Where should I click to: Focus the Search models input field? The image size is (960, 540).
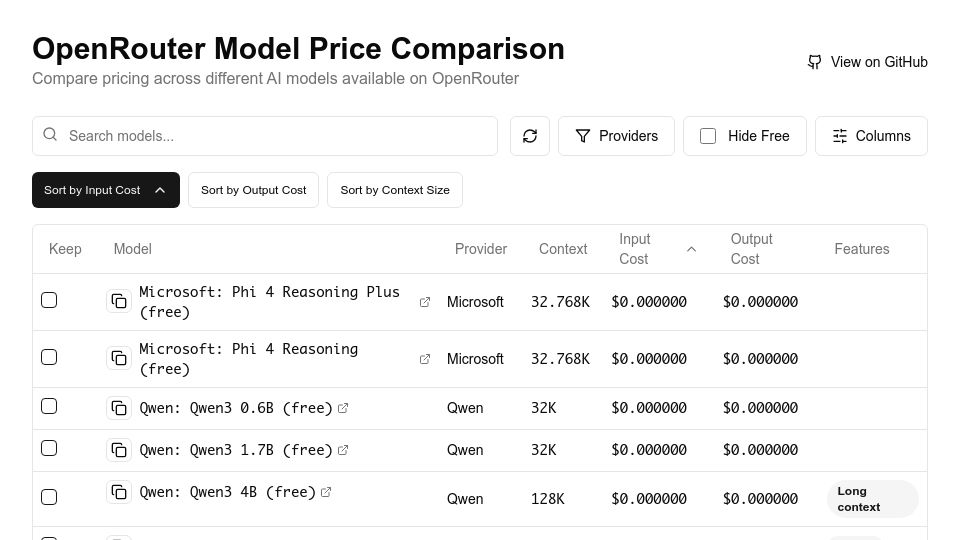click(x=265, y=136)
